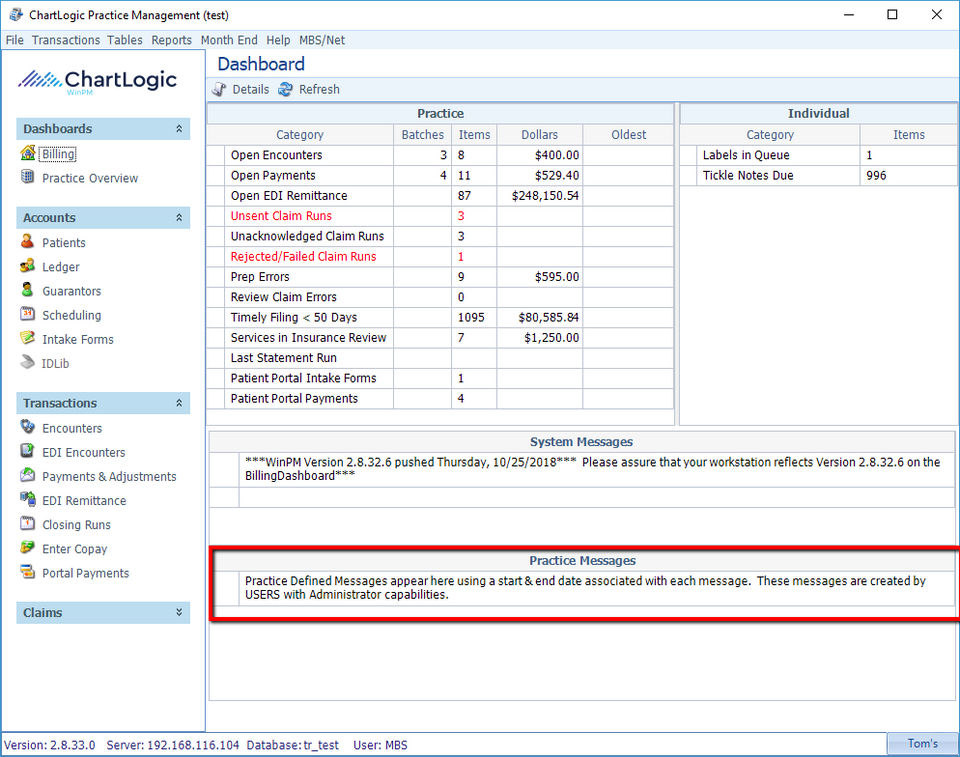Click the ChartLogic app icon in title bar
The height and width of the screenshot is (757, 960).
coord(15,15)
